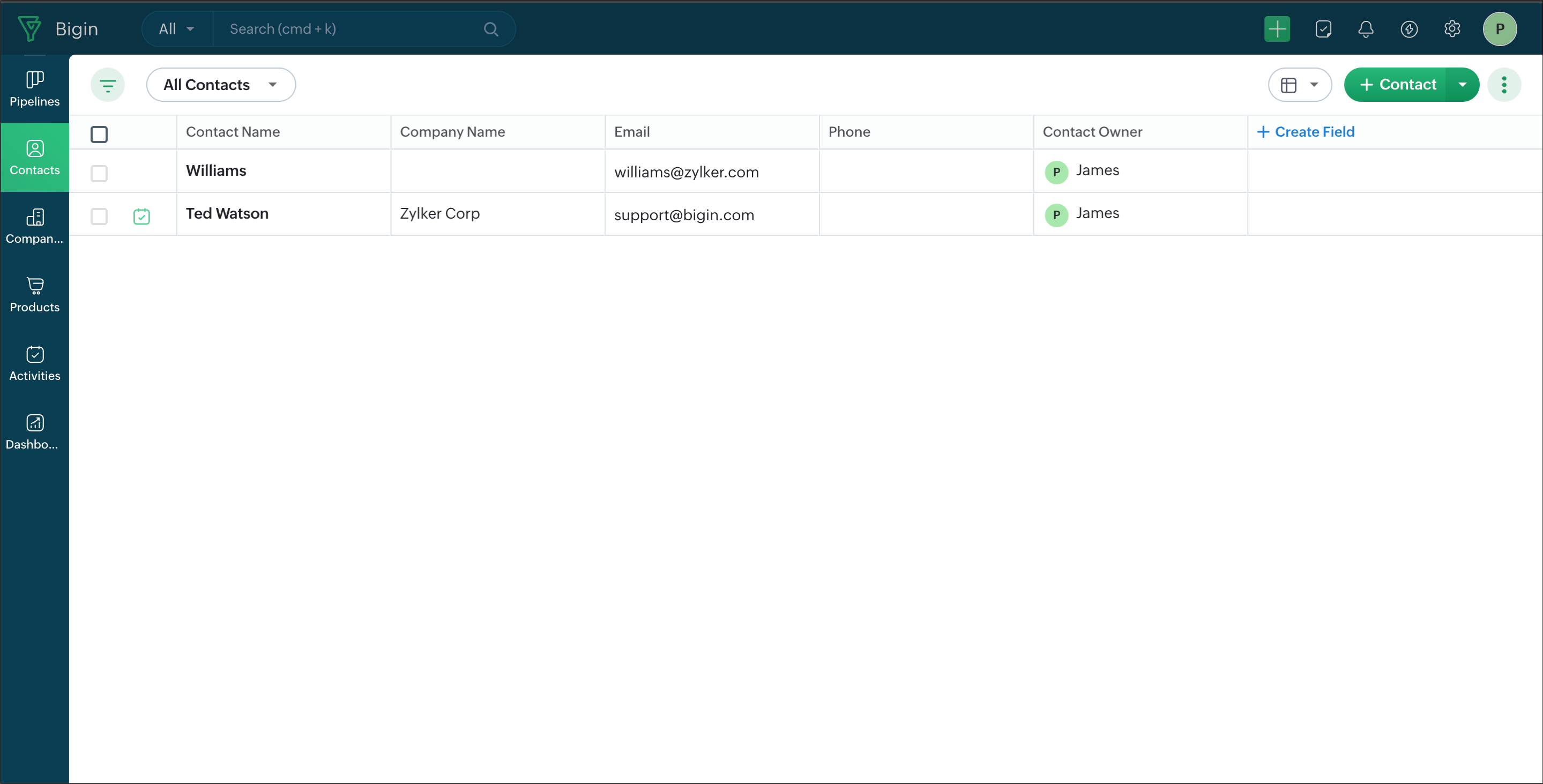This screenshot has height=784, width=1543.
Task: Click the Bigin logo icon
Action: pos(29,29)
